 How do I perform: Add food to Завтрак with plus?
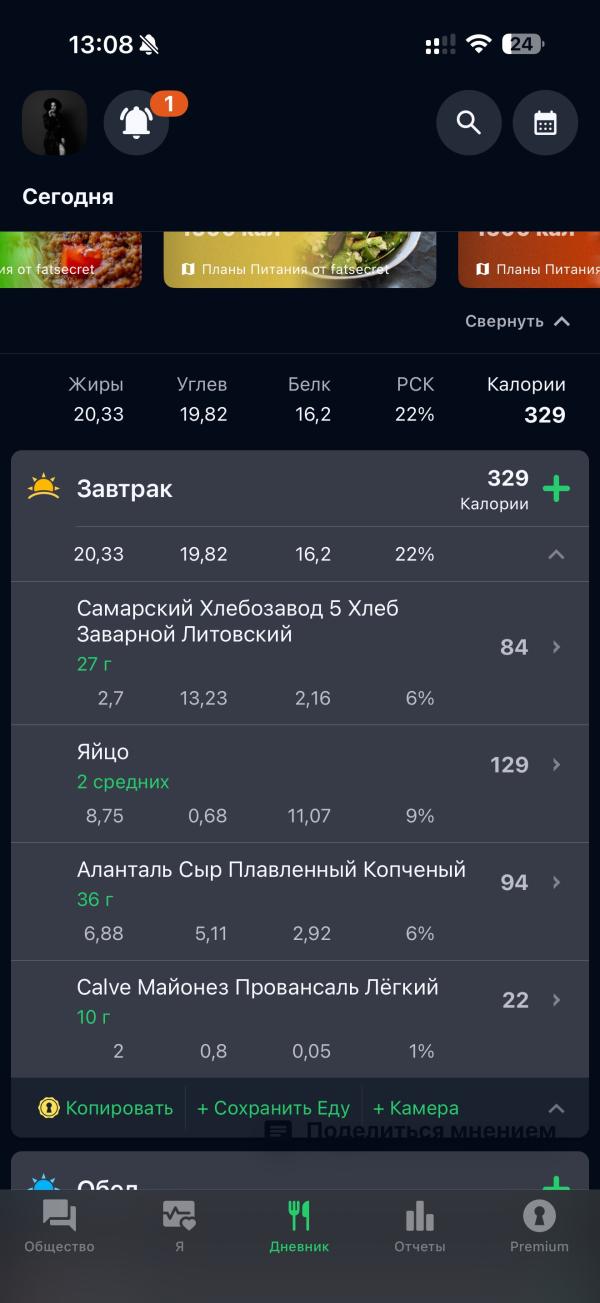(556, 489)
